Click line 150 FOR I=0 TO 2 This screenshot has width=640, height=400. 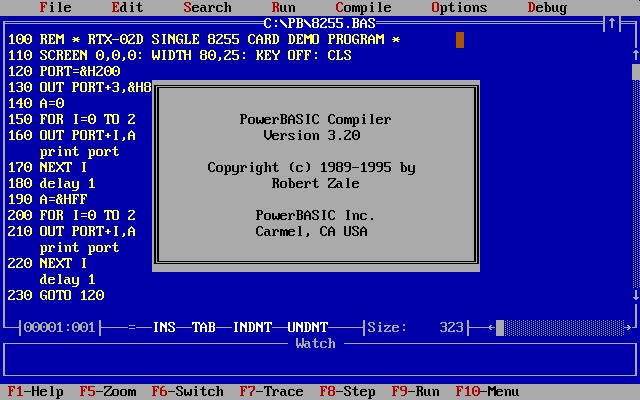[71, 119]
